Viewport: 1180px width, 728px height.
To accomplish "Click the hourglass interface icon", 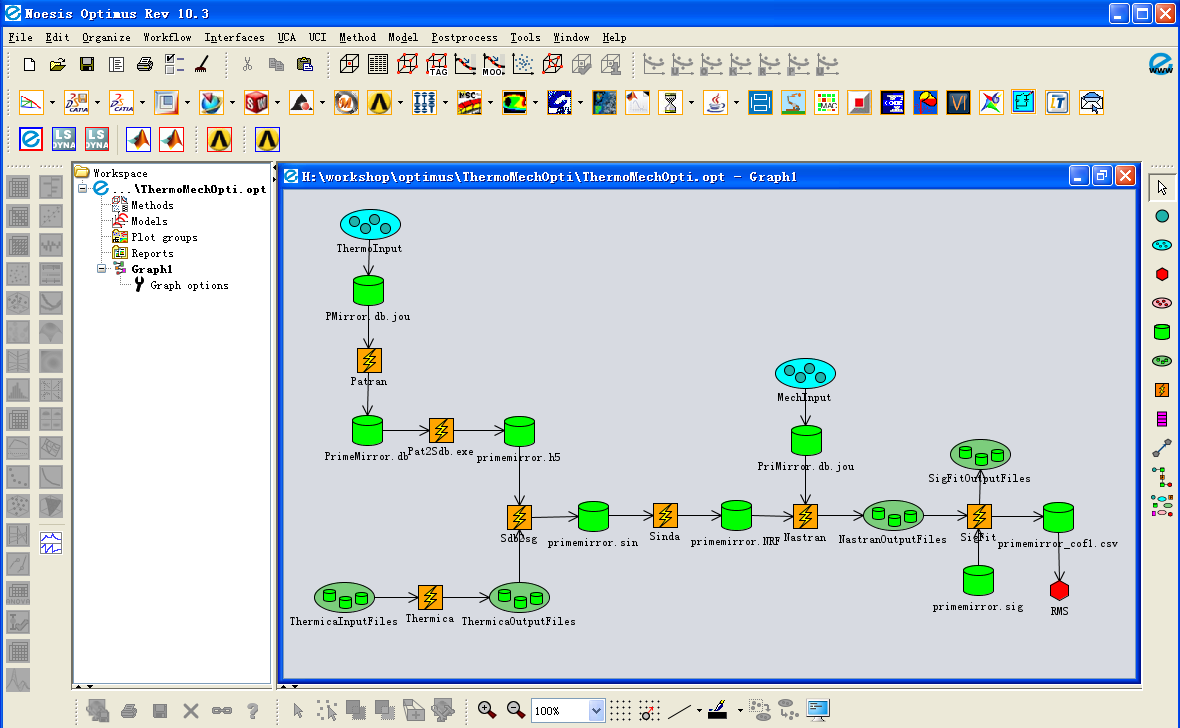I will (x=670, y=102).
